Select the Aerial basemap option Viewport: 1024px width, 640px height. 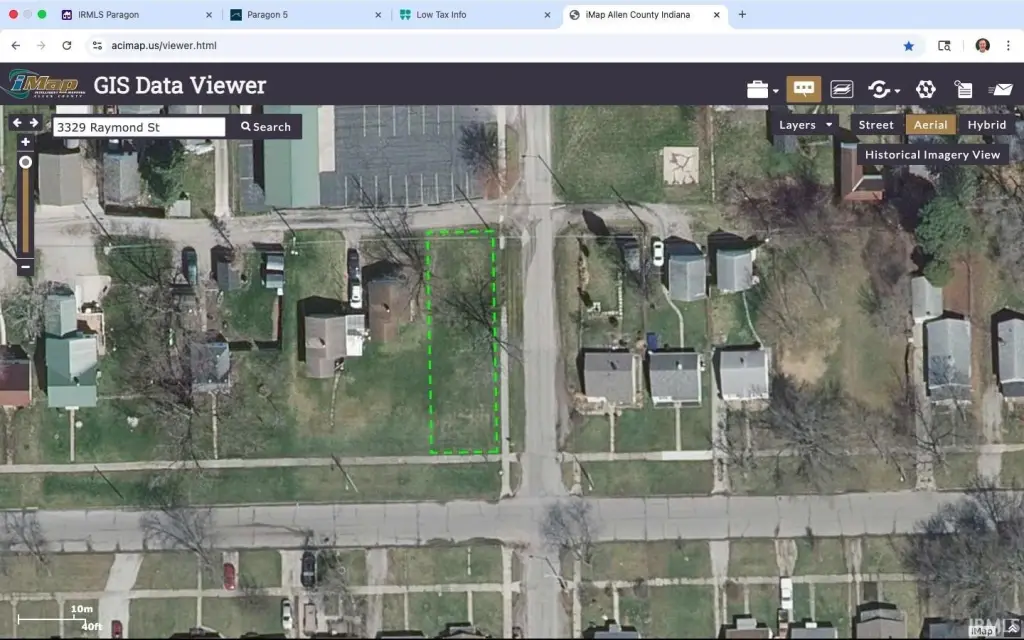click(x=931, y=125)
